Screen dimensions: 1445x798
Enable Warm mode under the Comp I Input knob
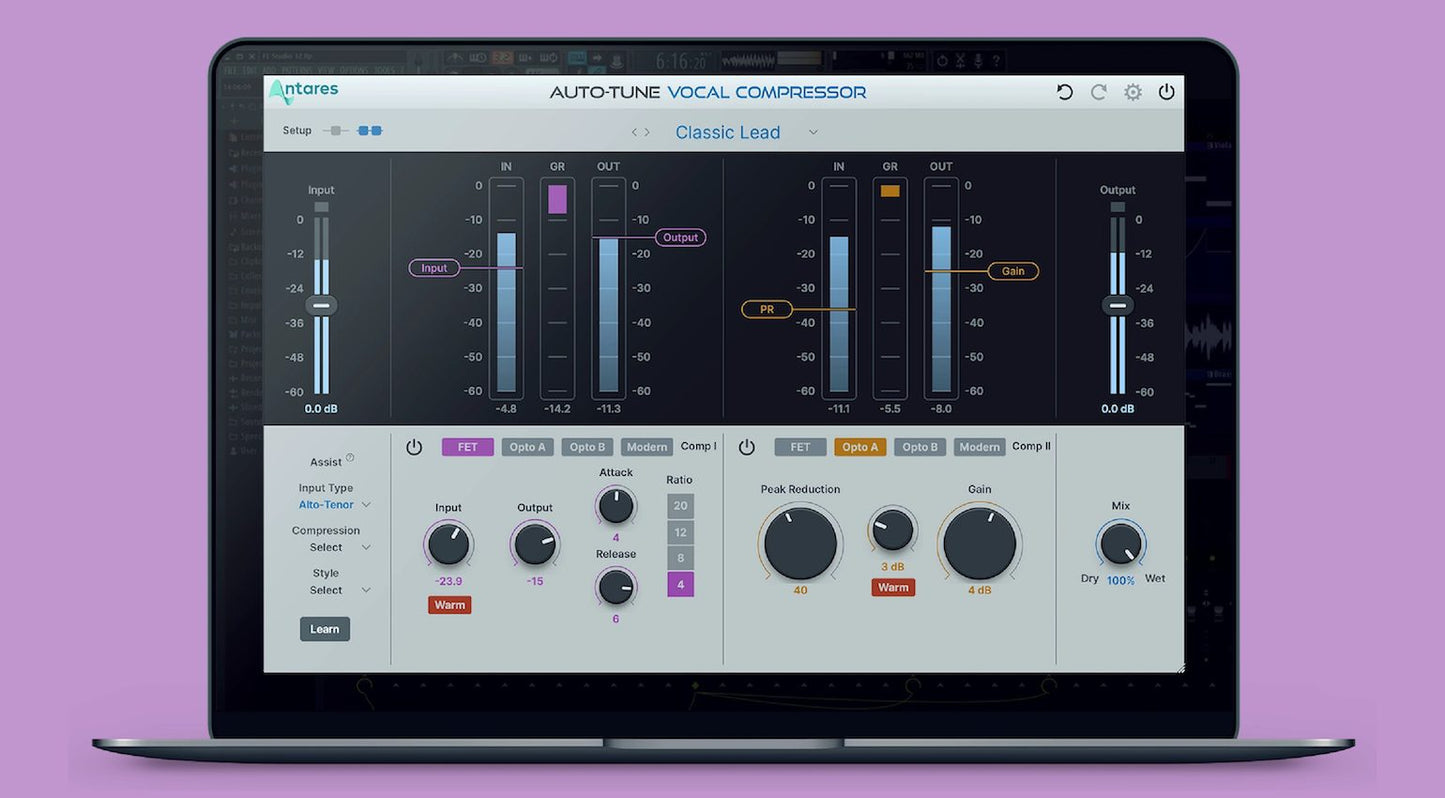click(x=449, y=604)
